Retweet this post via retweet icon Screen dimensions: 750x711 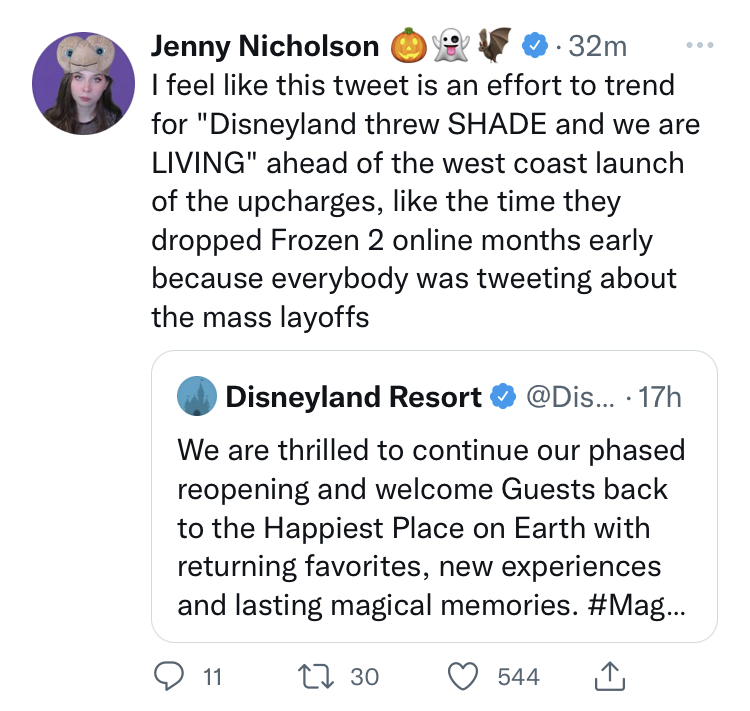click(316, 677)
